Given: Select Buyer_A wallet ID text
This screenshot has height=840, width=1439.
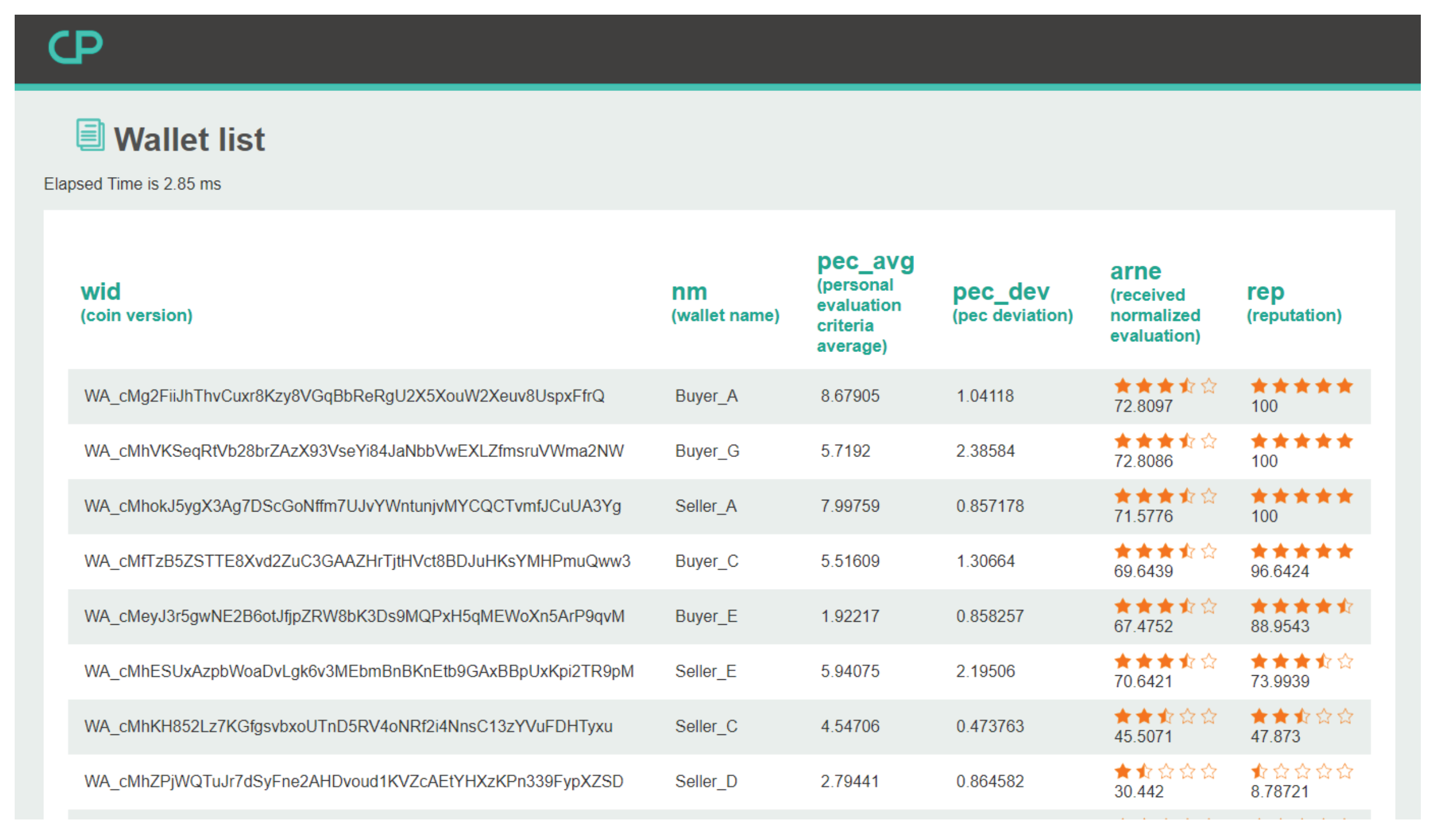Looking at the screenshot, I should tap(344, 396).
